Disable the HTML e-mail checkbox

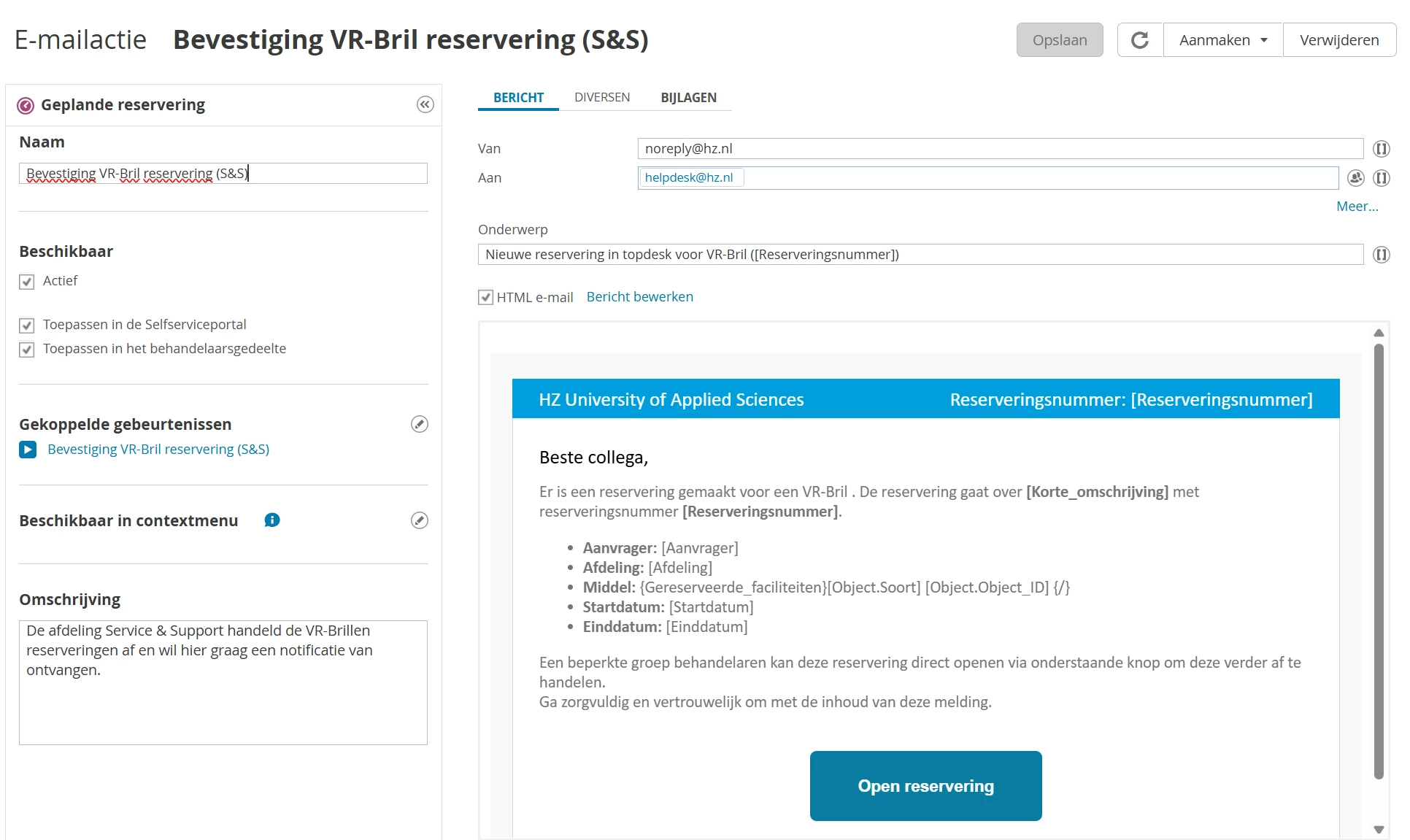coord(485,297)
